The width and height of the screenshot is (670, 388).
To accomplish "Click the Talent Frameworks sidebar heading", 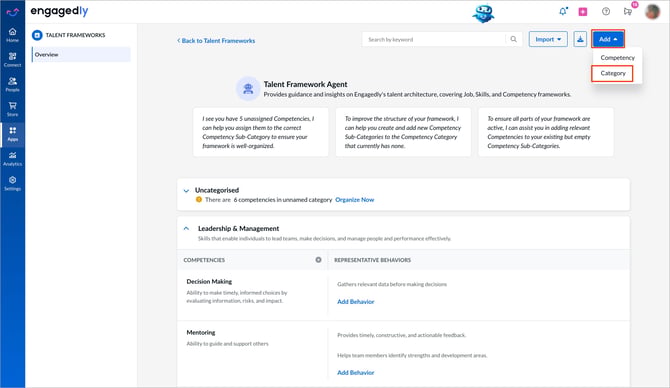I will click(x=75, y=35).
